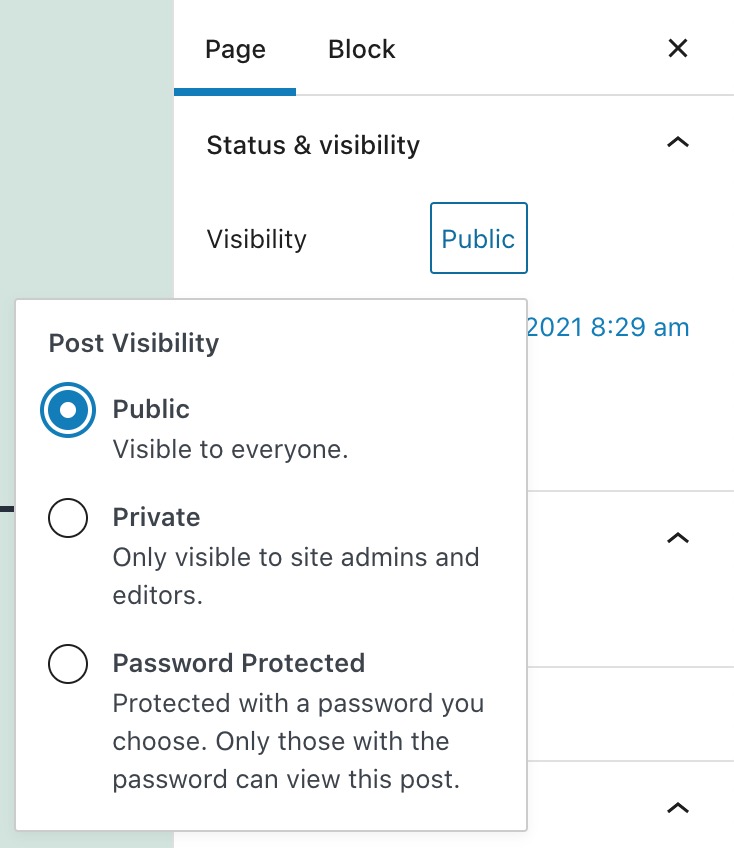The image size is (734, 848).
Task: Open the publish date link ending 8:29 am
Action: click(x=608, y=327)
